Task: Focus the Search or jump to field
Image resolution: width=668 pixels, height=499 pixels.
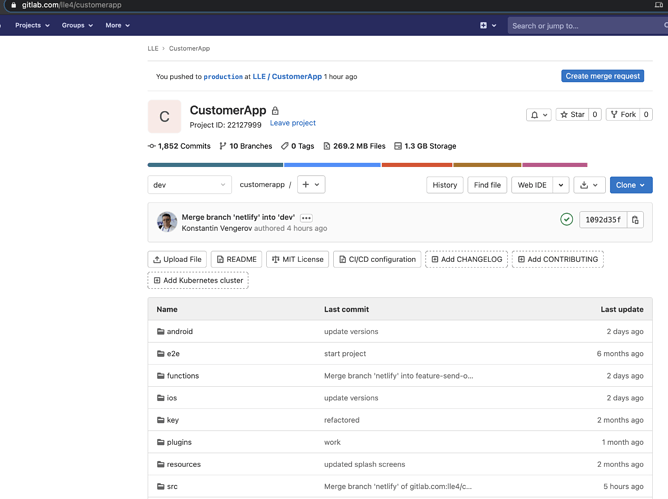Action: (587, 26)
